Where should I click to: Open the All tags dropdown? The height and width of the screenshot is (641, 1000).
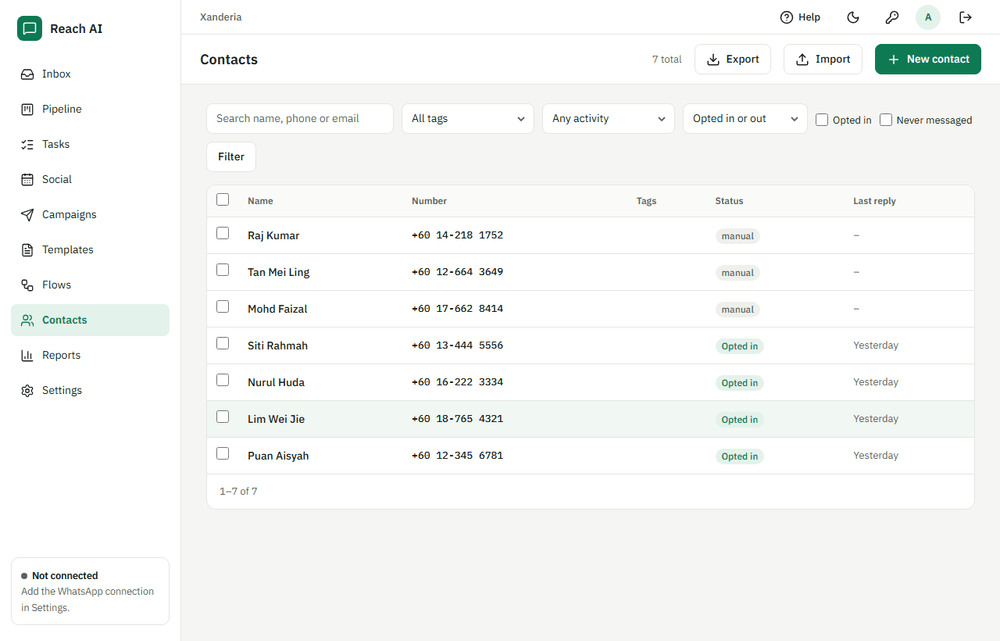tap(467, 119)
